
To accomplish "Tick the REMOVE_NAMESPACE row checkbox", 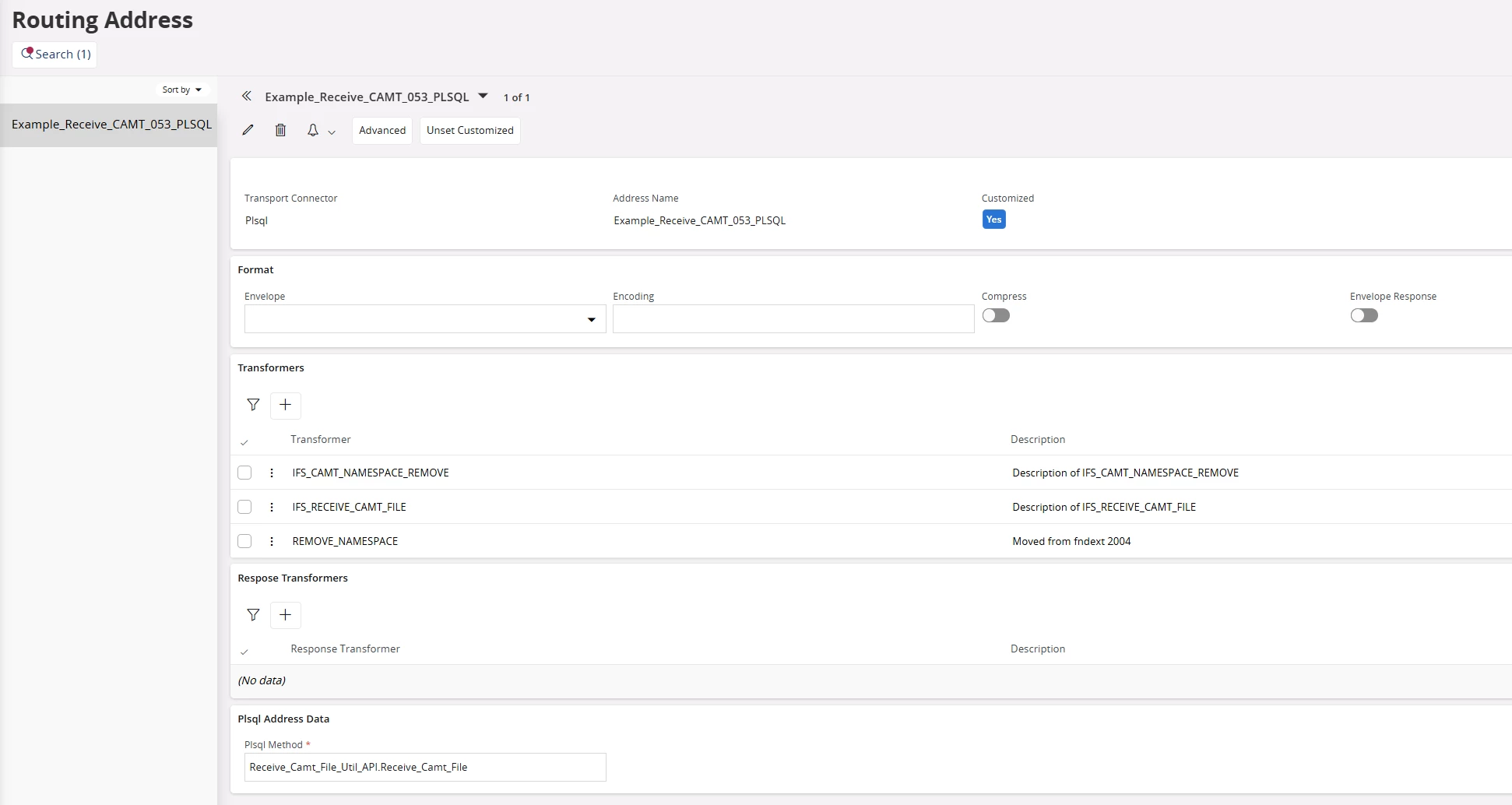I will tap(244, 541).
